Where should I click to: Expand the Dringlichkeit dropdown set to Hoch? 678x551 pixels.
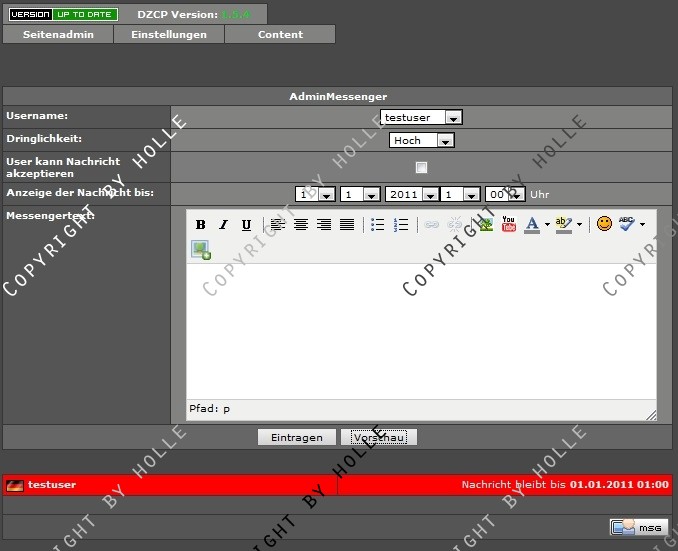point(421,141)
